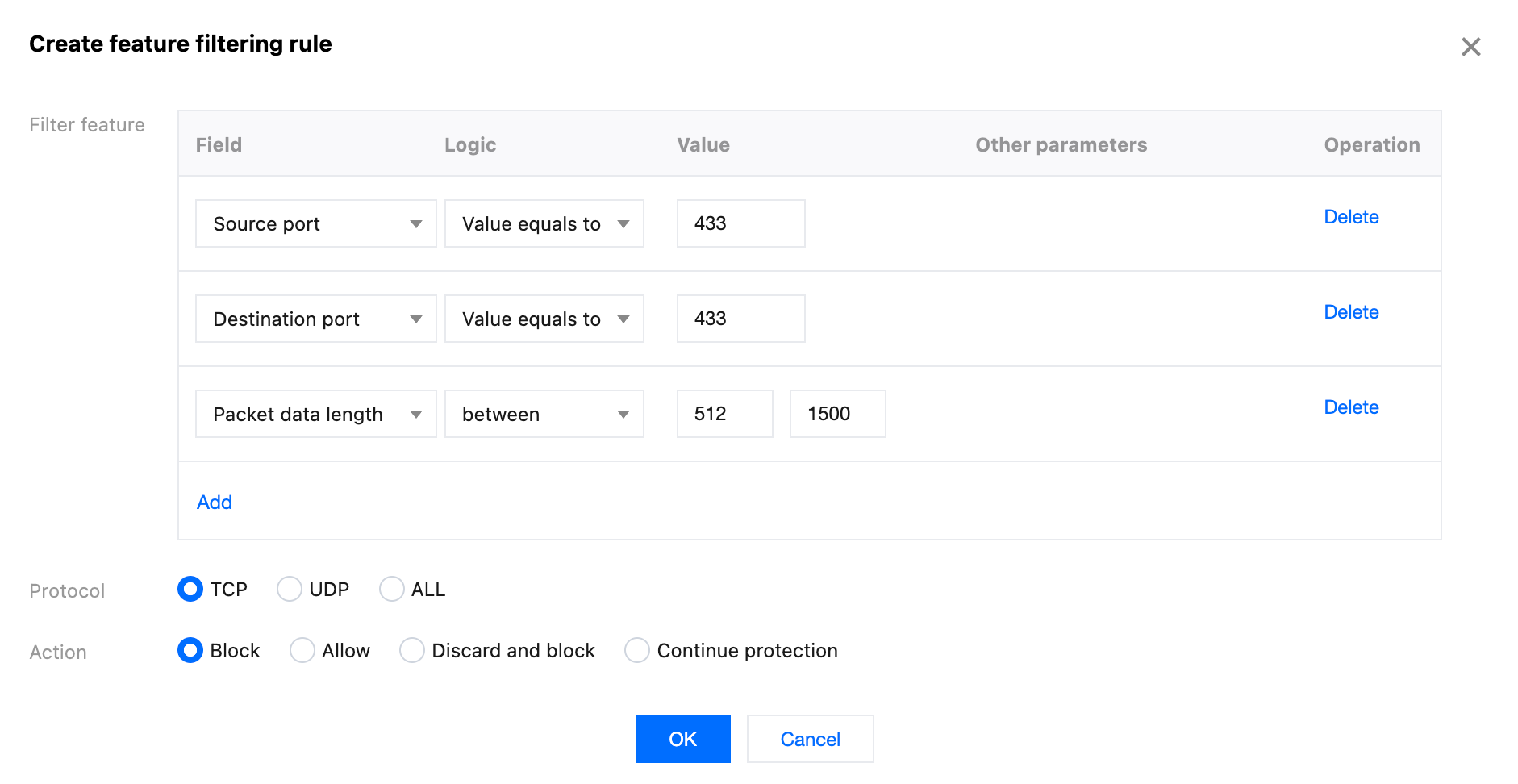Open the Source port field dropdown
Viewport: 1518px width, 784px height.
[x=315, y=223]
